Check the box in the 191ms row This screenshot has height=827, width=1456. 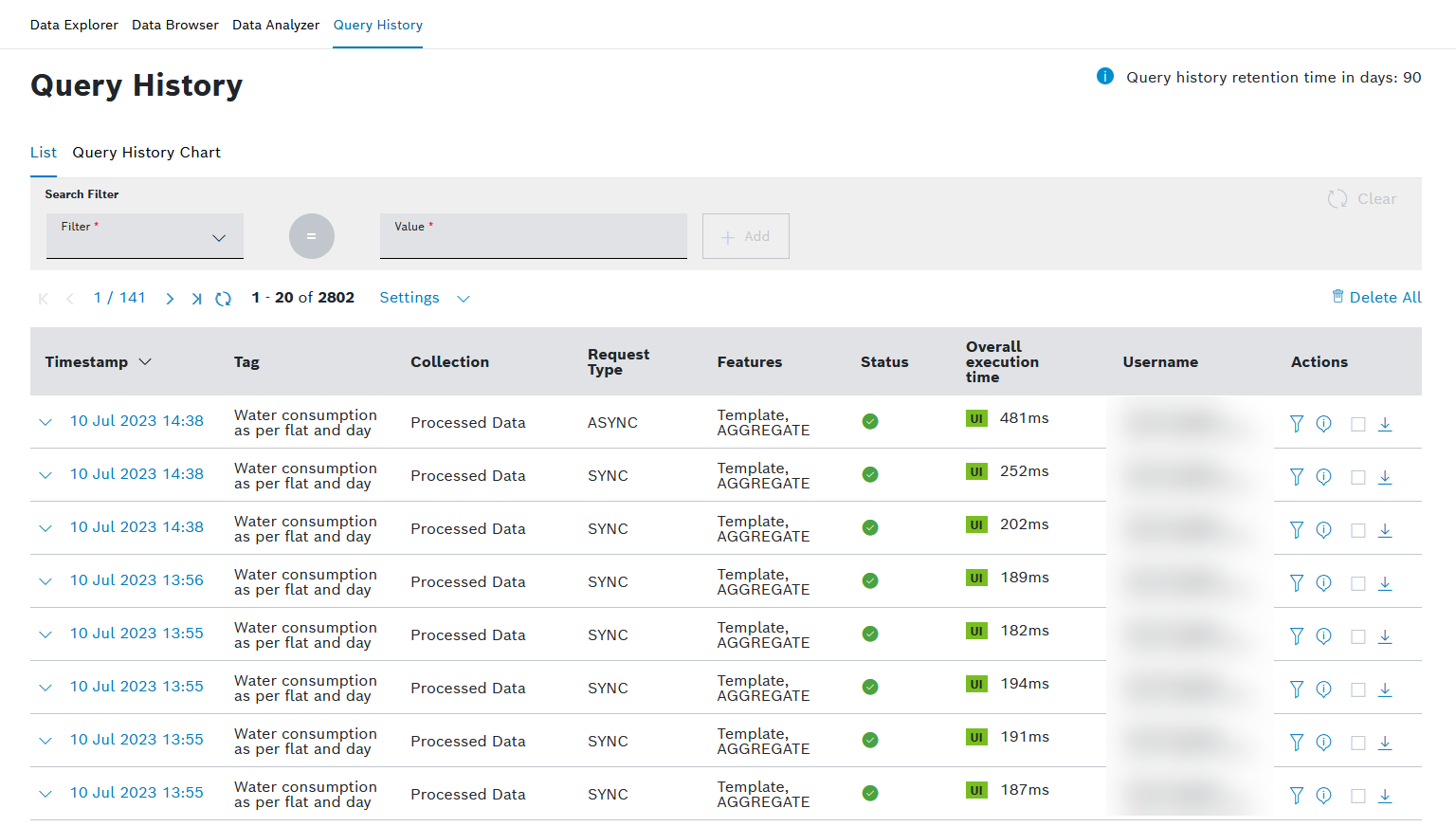(1357, 743)
